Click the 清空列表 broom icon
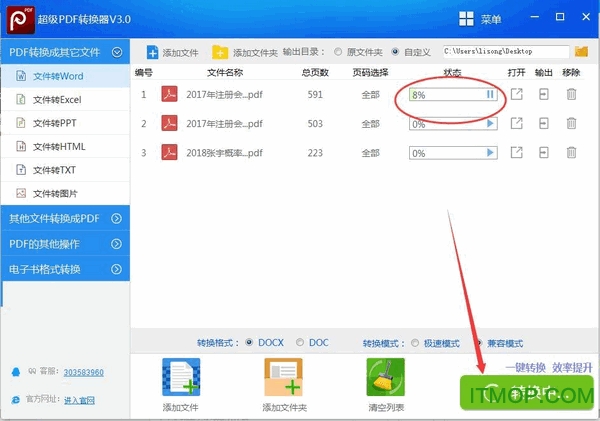Viewport: 600px width, 421px height. pos(385,377)
